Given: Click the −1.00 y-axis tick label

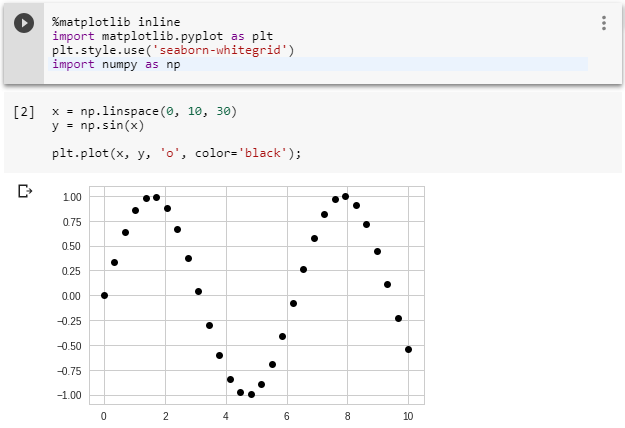Looking at the screenshot, I should click(69, 395).
